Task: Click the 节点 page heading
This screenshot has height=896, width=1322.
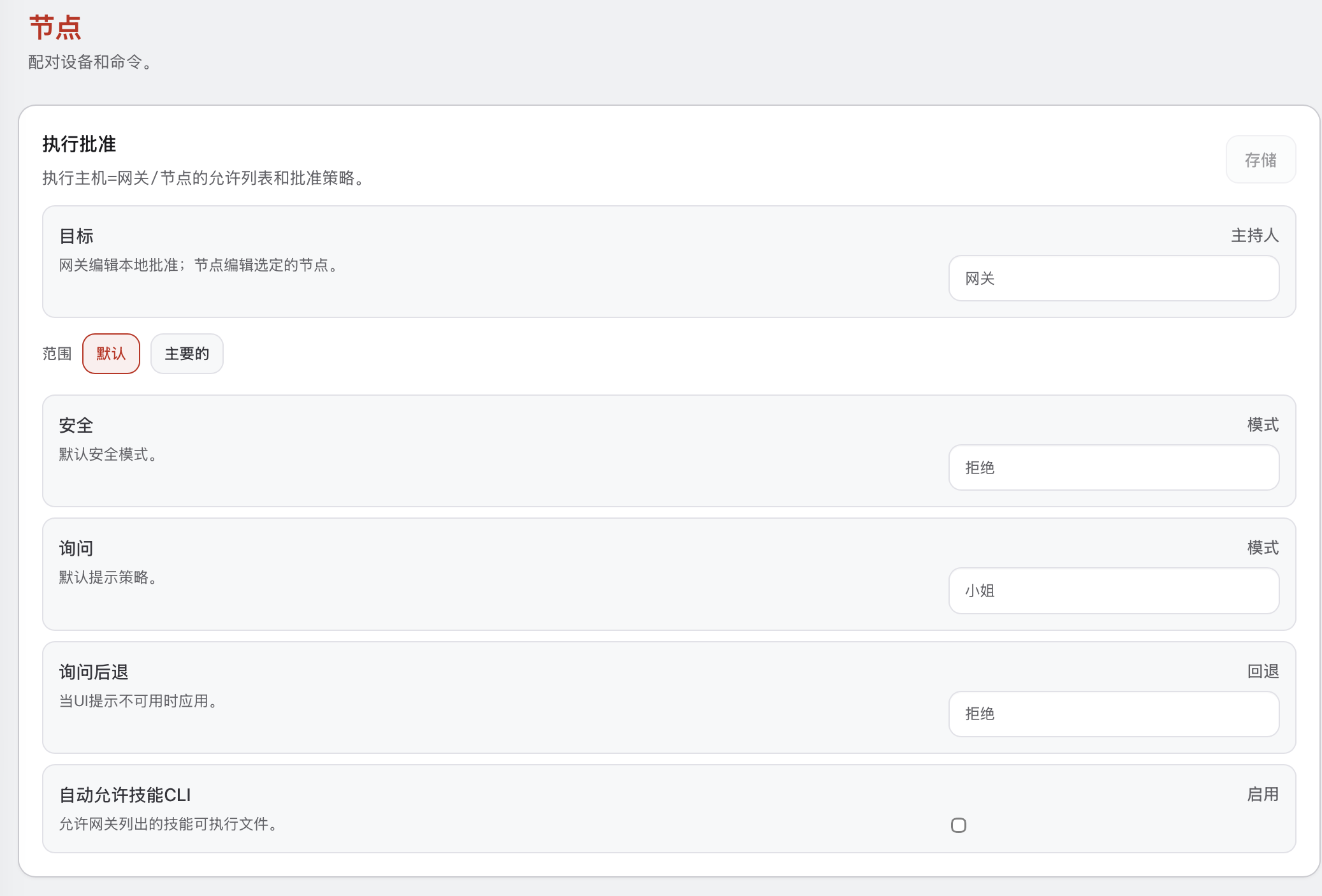Action: tap(55, 27)
